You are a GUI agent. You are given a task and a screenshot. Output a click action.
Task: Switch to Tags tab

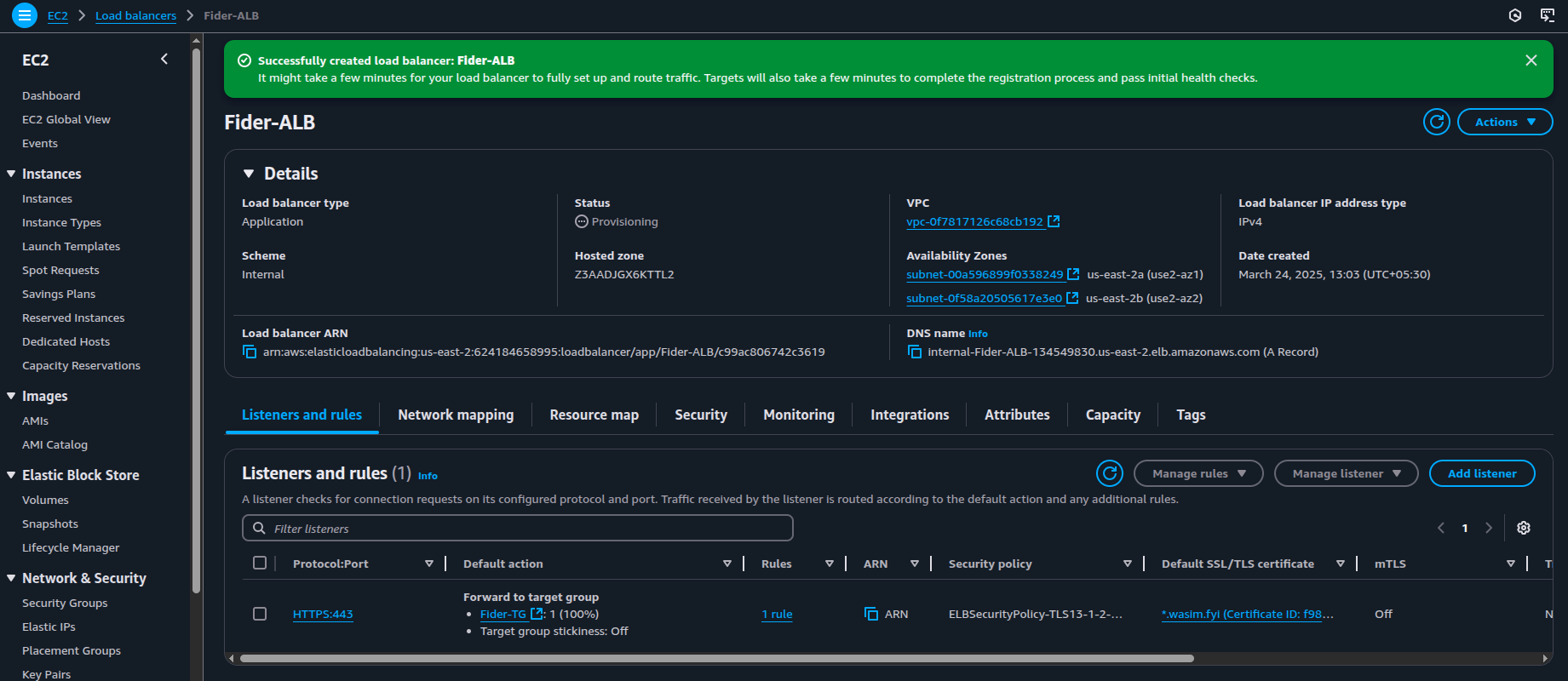point(1191,415)
